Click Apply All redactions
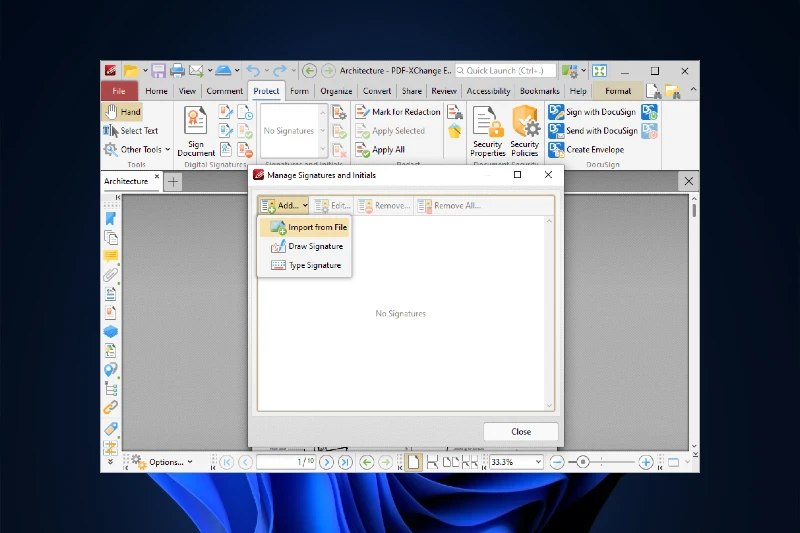800x533 pixels. tap(381, 150)
